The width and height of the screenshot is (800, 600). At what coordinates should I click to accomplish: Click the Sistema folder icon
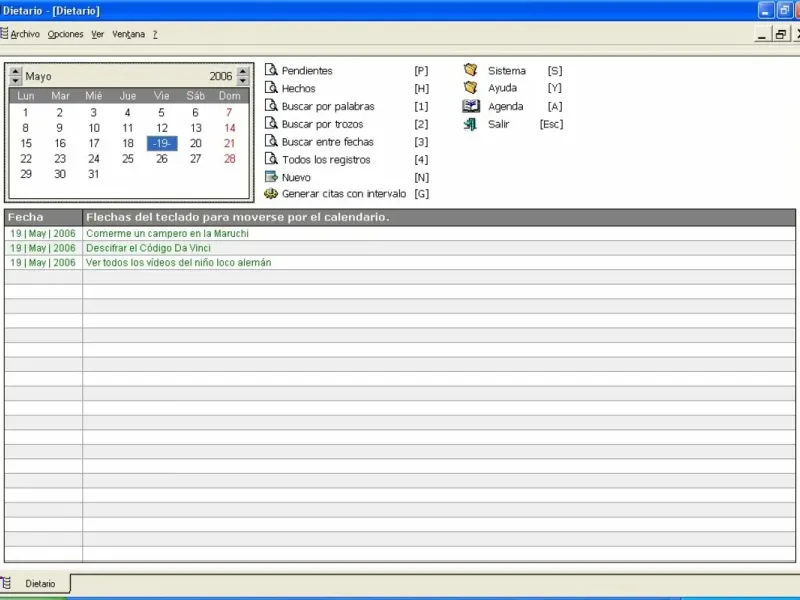470,70
